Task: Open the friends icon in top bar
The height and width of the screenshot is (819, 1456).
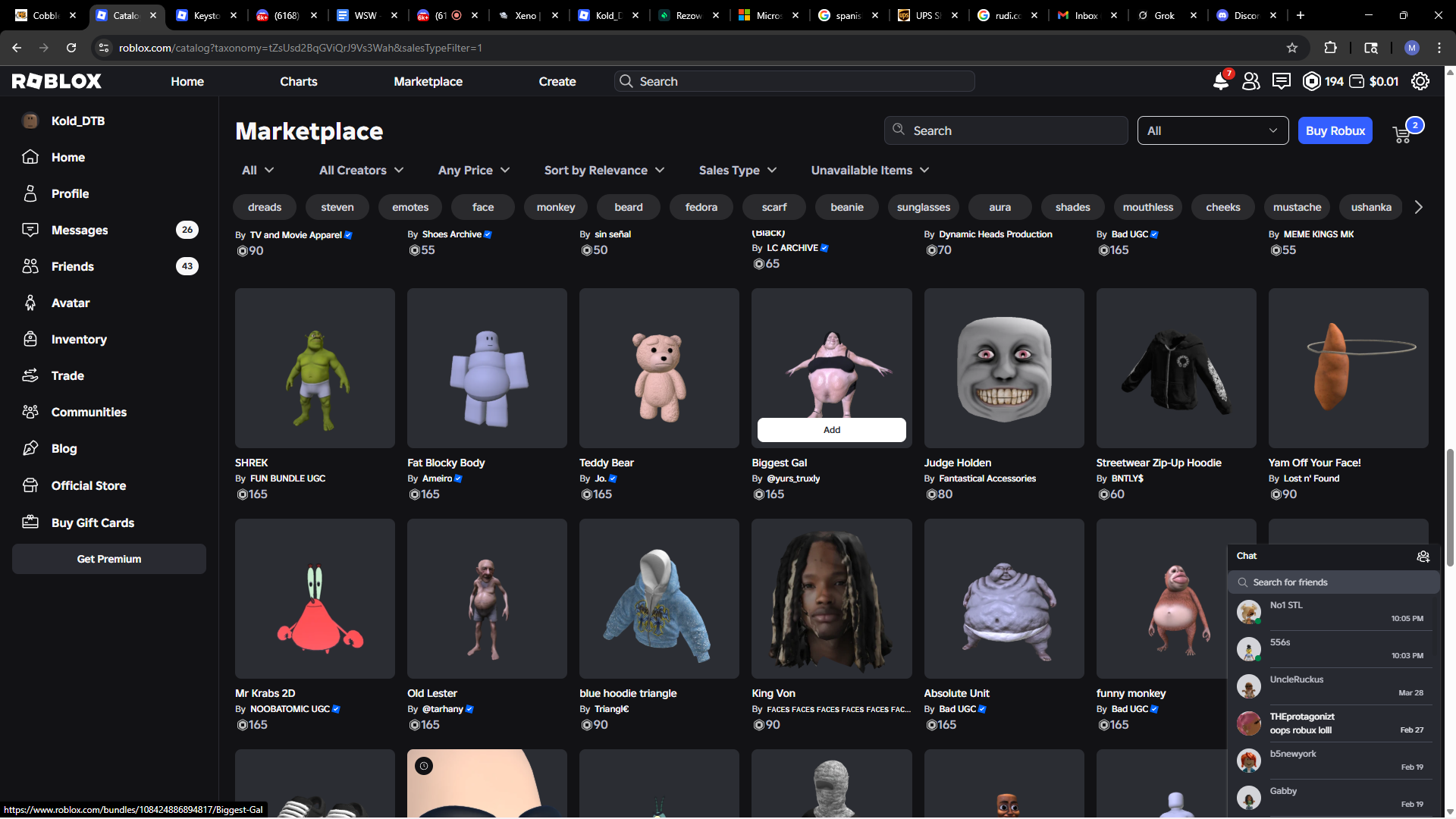Action: click(x=1251, y=81)
